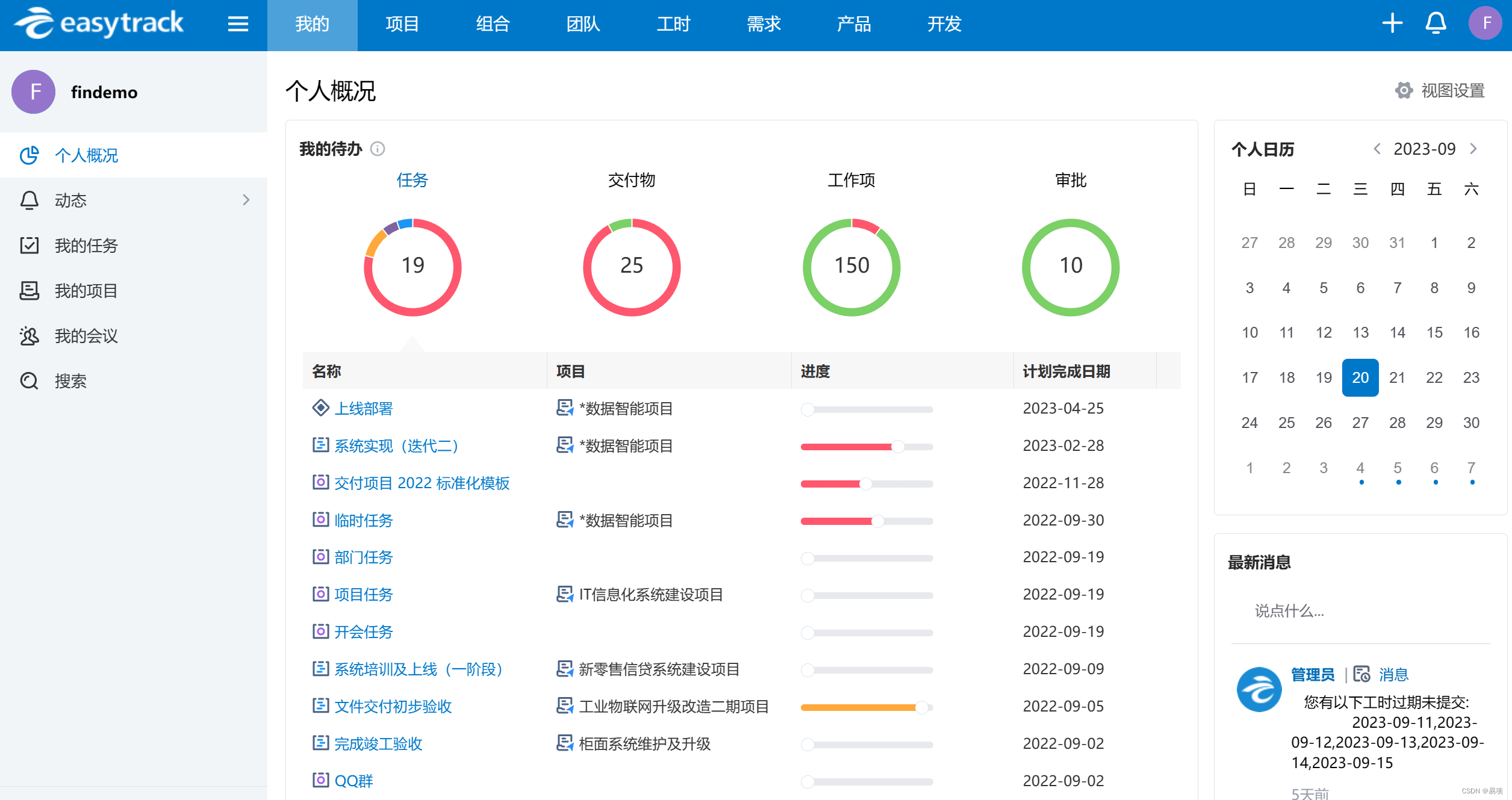
Task: Click the 说点什么... message input
Action: tap(1361, 611)
